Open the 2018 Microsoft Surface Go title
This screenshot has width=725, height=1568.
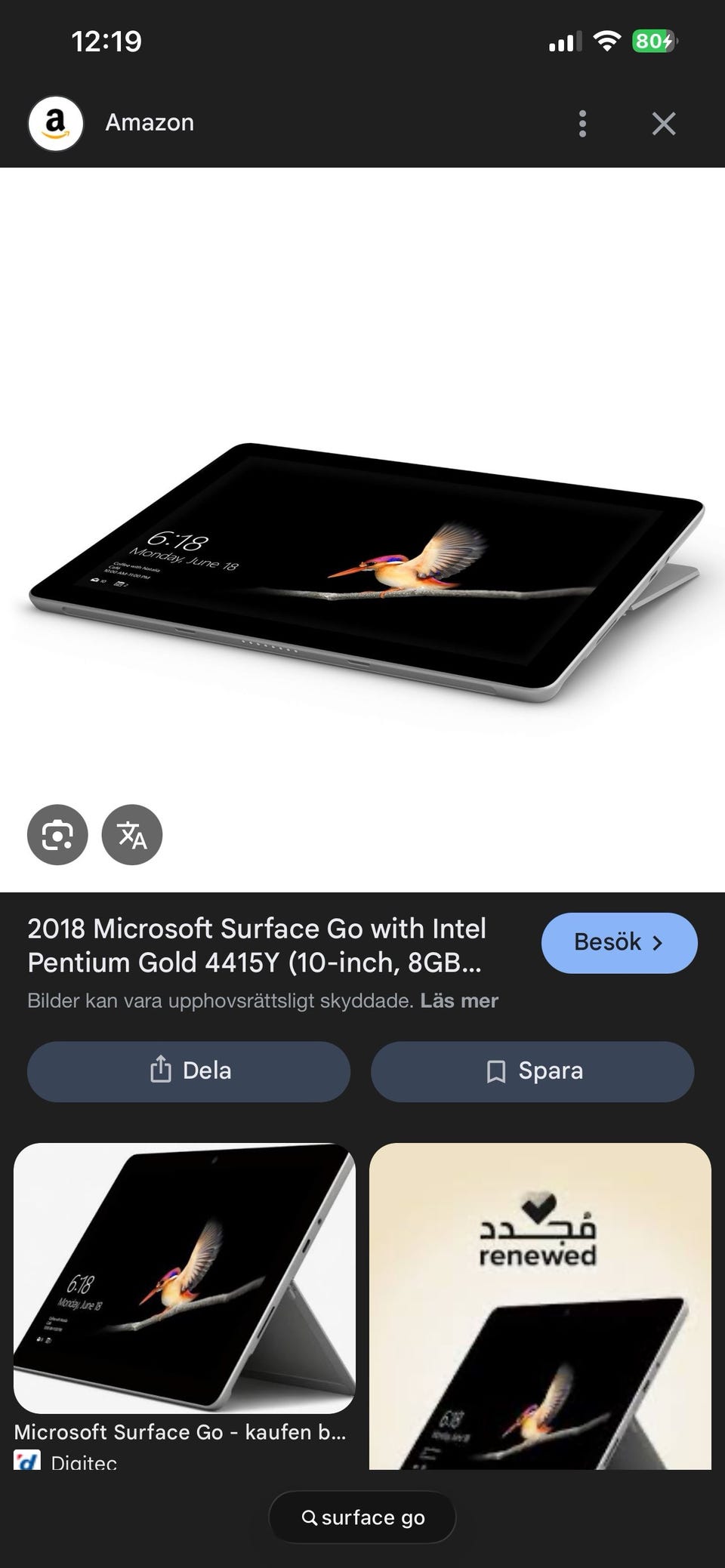(x=258, y=945)
